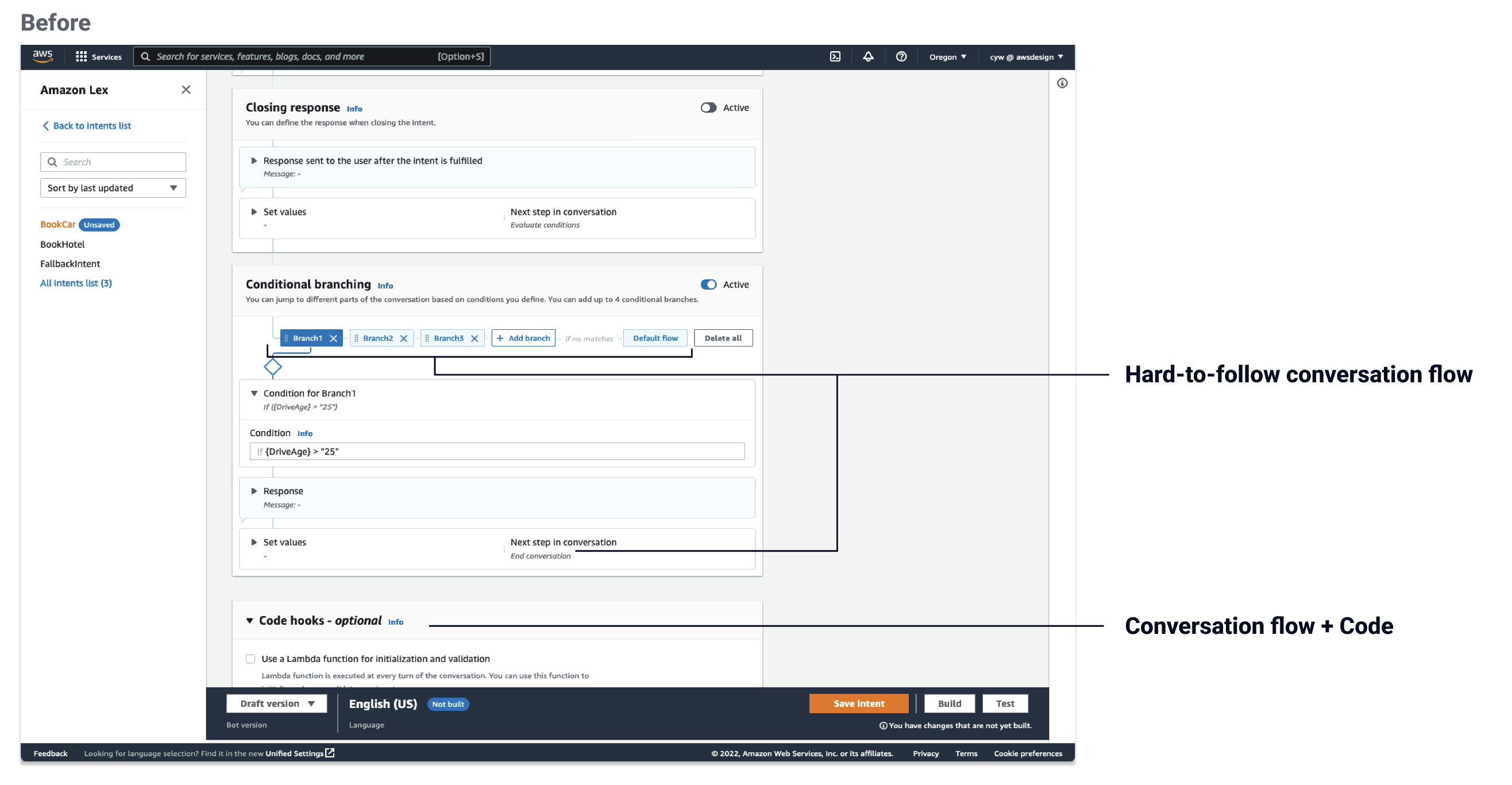This screenshot has height=785, width=1512.
Task: Open Cookie preferences footer link
Action: 1028,754
